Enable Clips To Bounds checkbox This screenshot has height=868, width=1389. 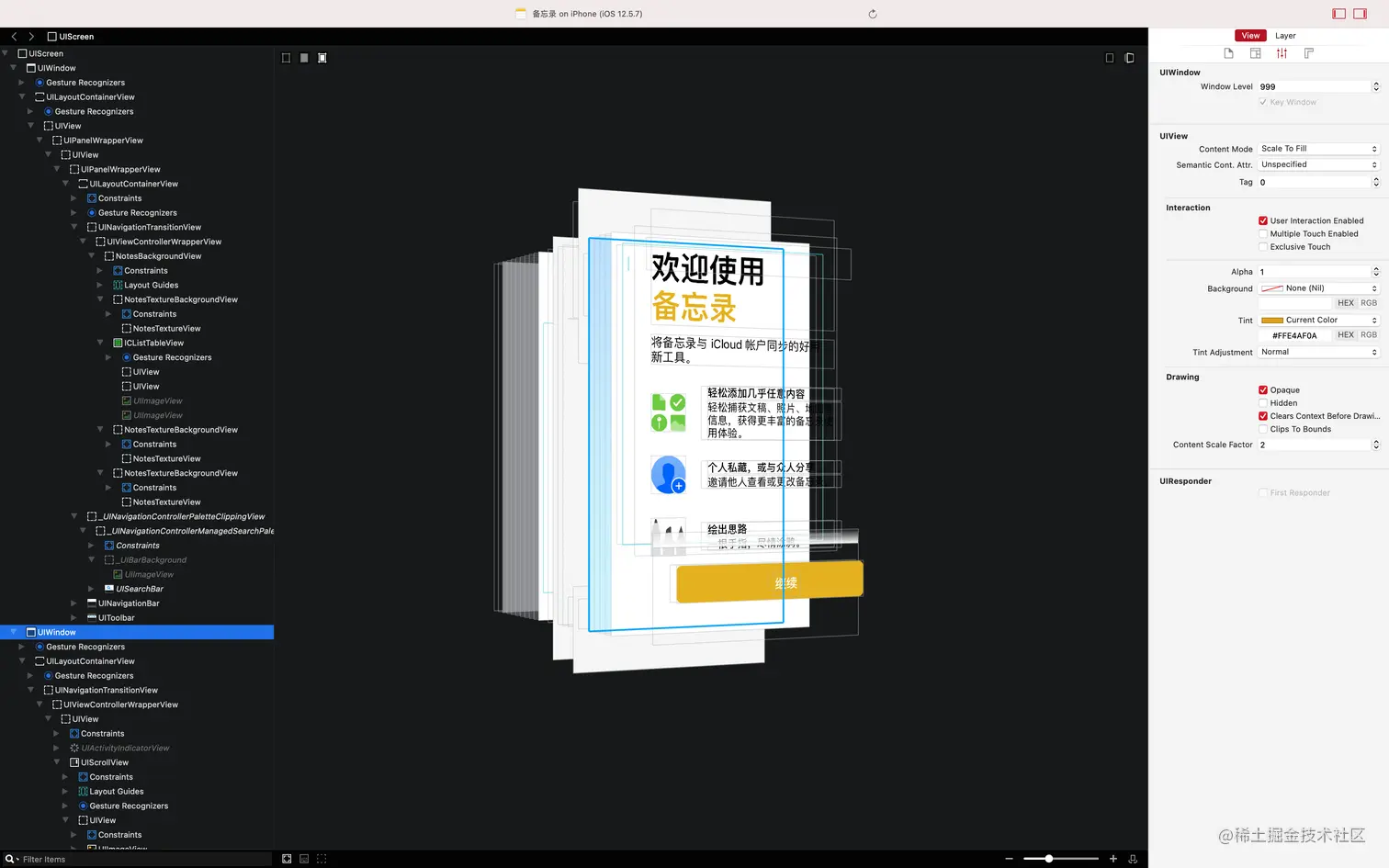(1263, 429)
